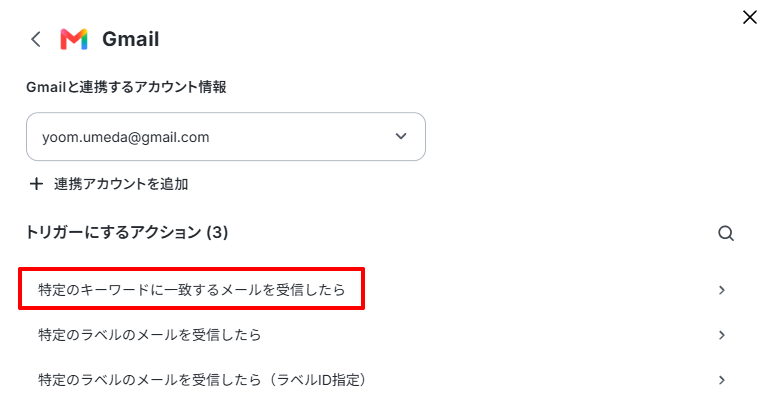Click the トリガーにするアクション heading
The image size is (770, 418).
point(113,232)
